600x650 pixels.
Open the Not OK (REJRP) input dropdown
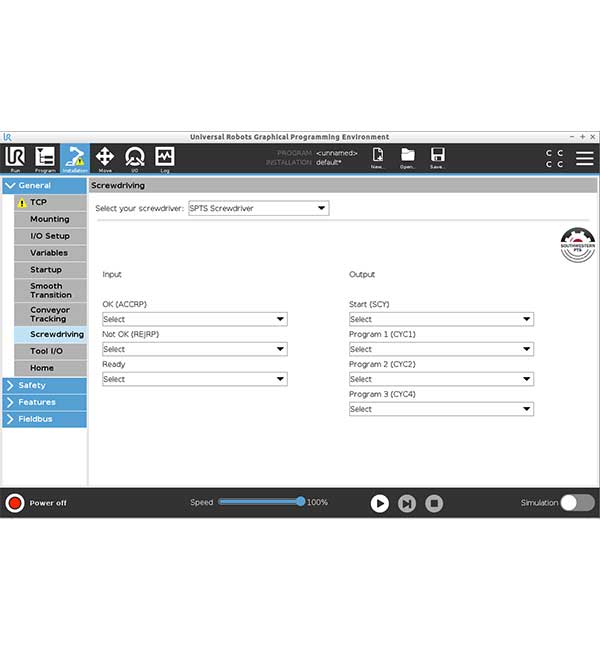point(195,349)
